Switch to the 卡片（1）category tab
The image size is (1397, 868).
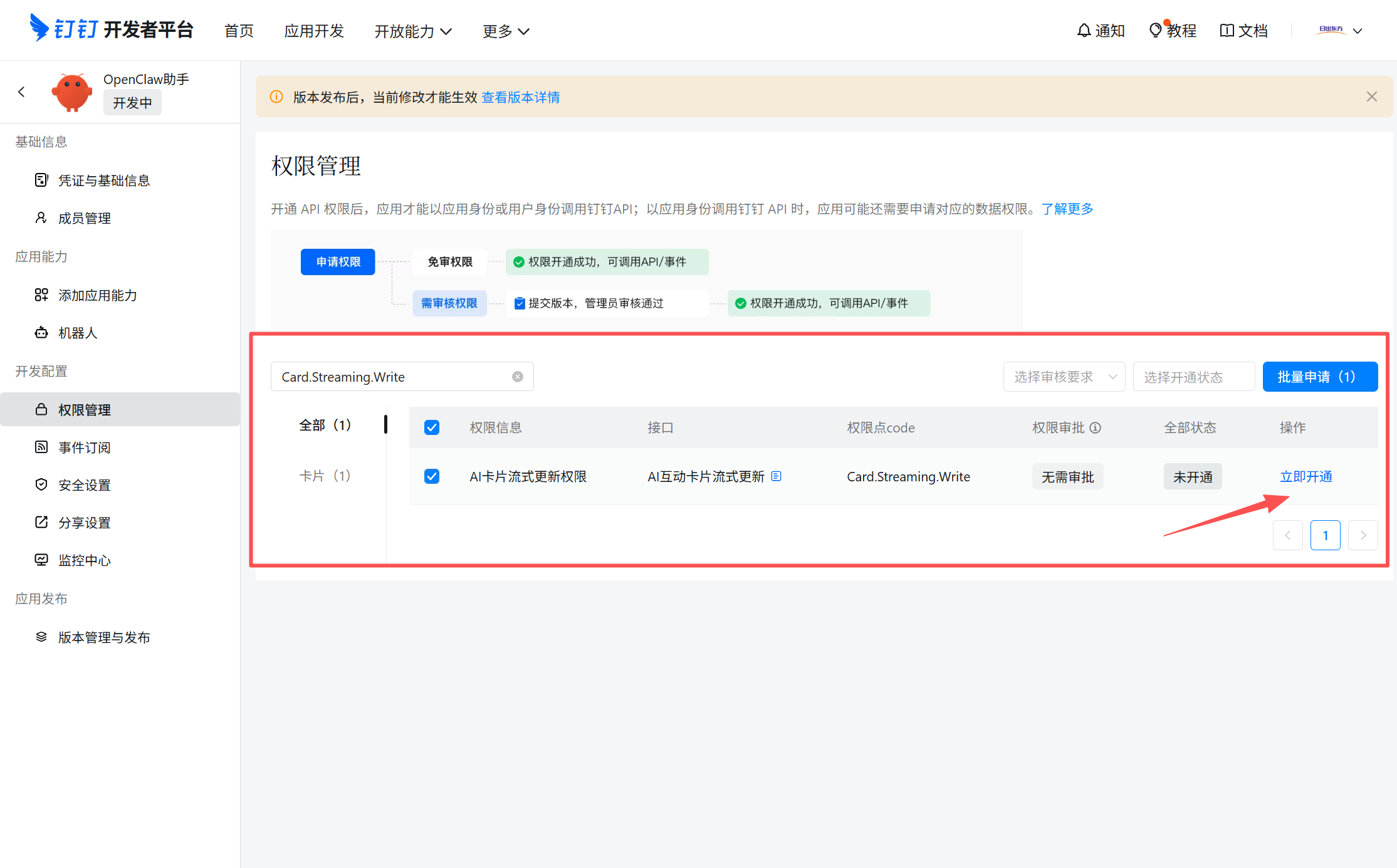pyautogui.click(x=325, y=476)
